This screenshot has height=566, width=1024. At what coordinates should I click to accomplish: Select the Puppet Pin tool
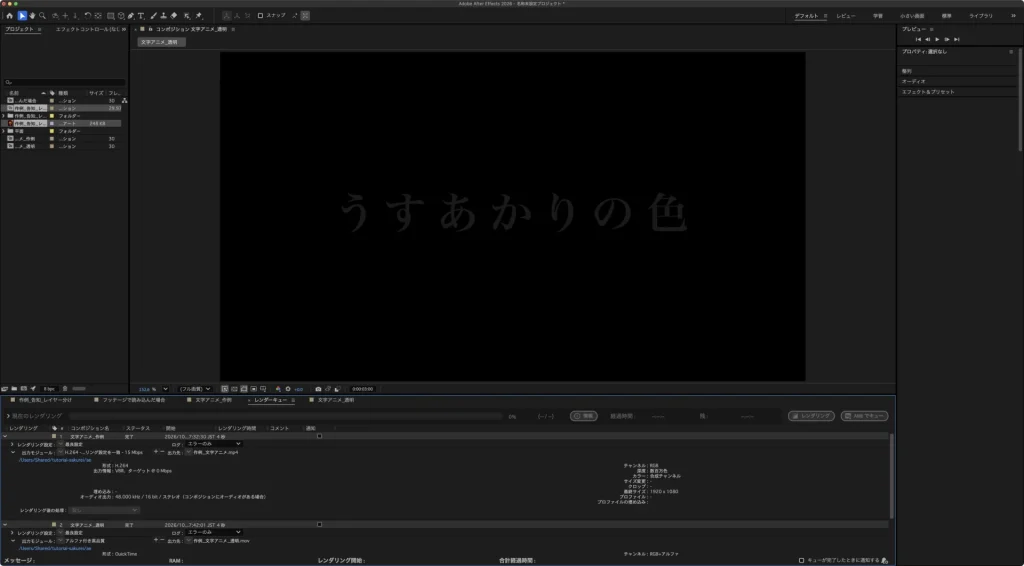coord(199,16)
